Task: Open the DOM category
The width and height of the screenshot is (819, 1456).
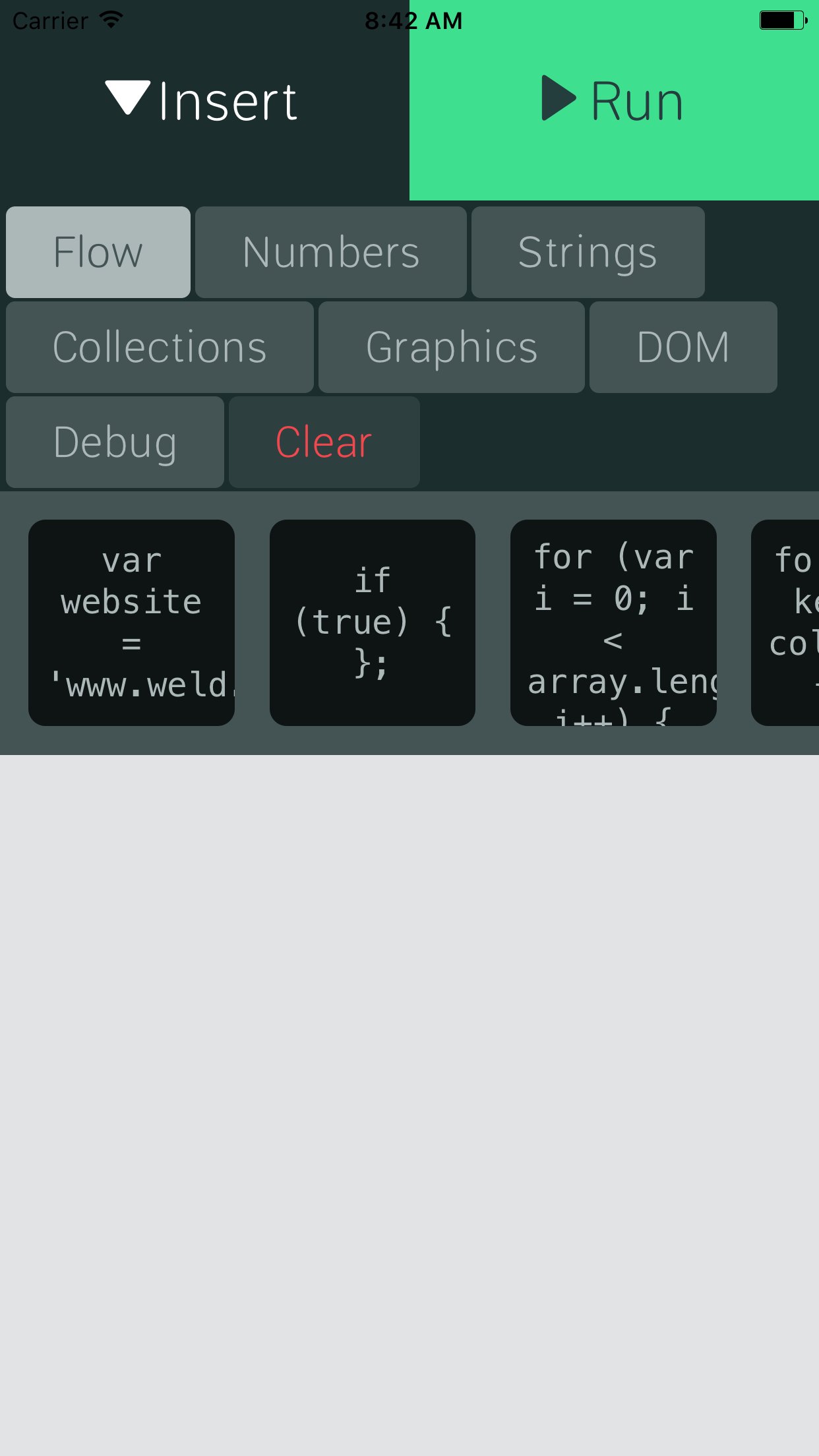Action: pos(683,347)
